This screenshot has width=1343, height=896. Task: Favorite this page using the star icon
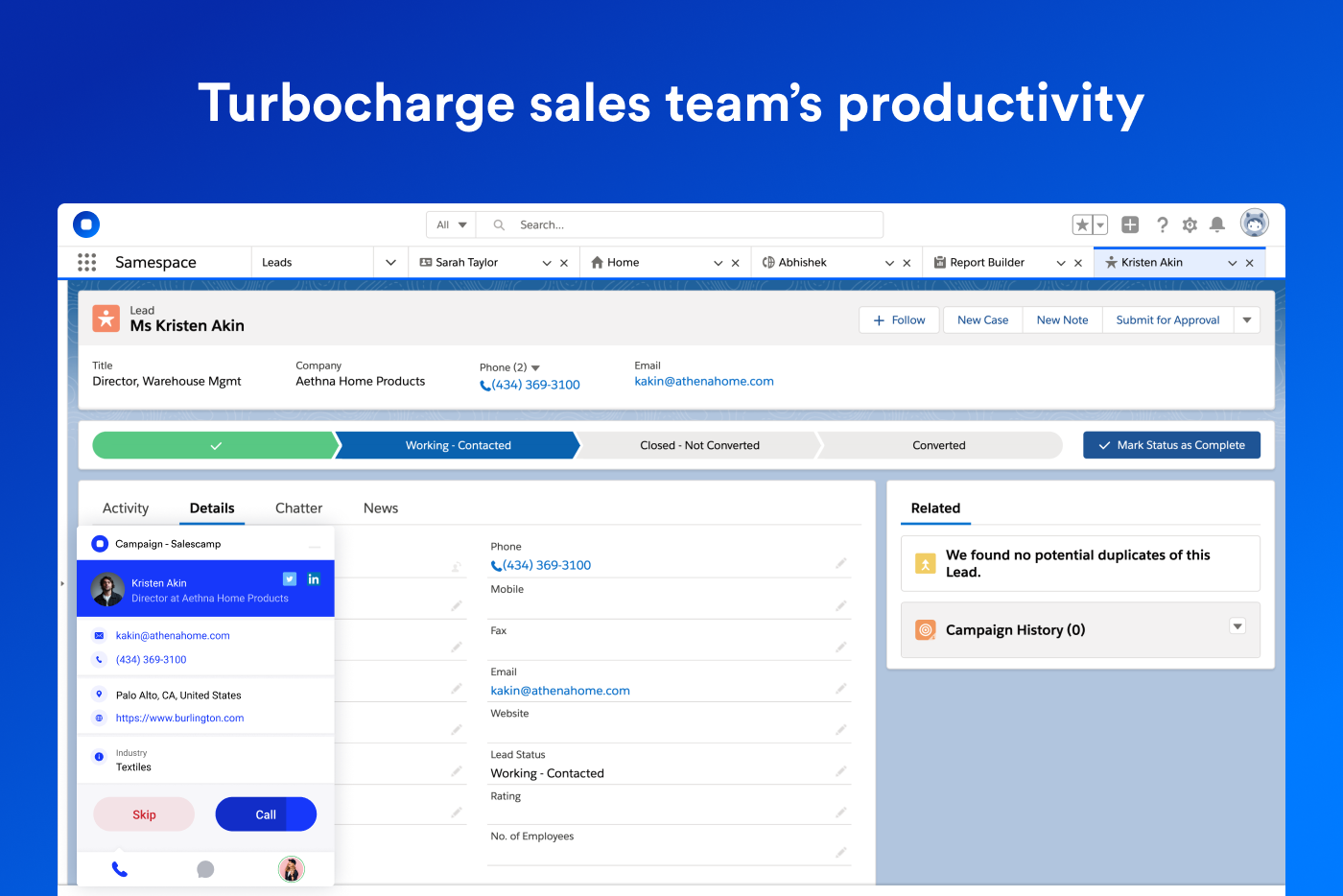pos(1084,224)
